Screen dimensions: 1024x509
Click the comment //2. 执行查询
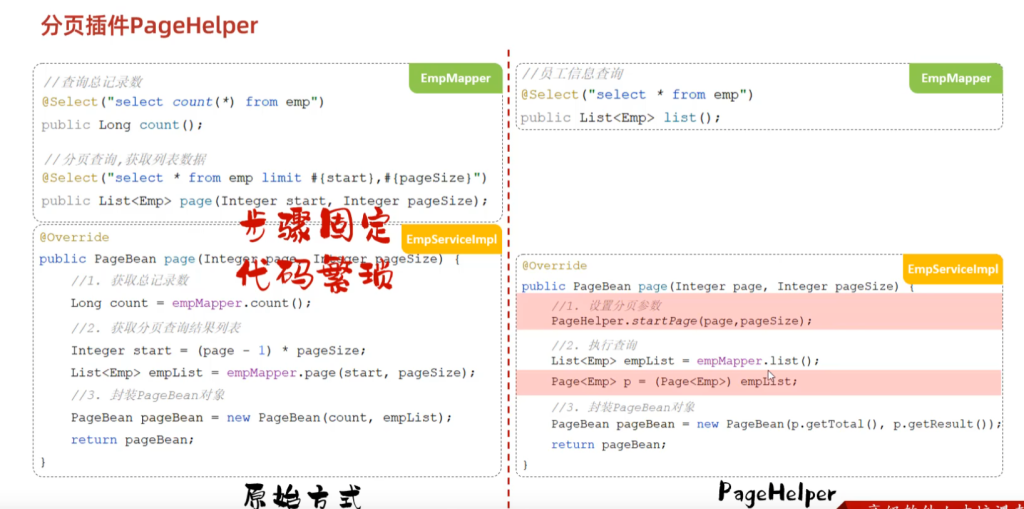point(594,345)
